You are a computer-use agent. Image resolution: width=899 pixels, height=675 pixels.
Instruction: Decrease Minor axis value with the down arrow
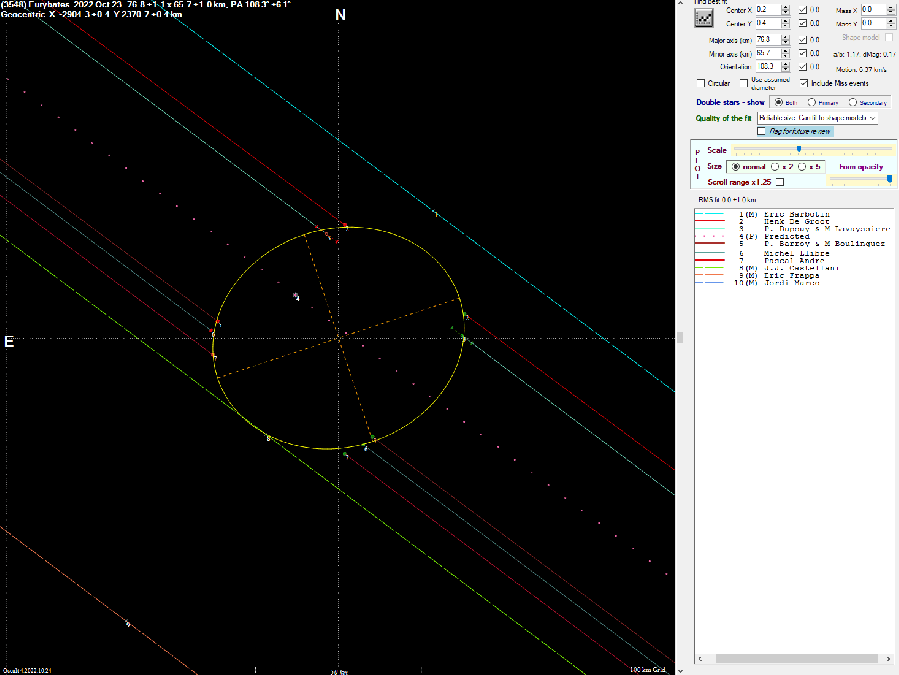coord(785,56)
